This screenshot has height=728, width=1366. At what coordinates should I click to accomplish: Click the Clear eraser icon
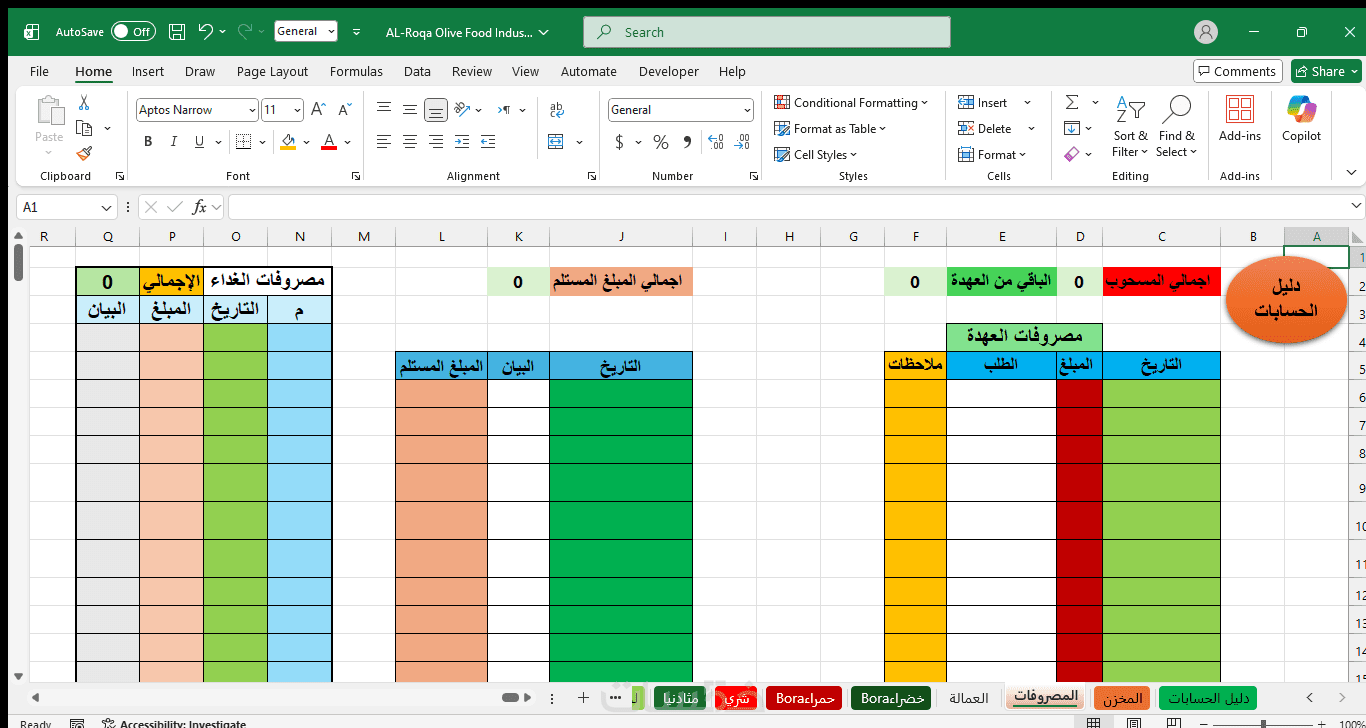click(x=1072, y=154)
